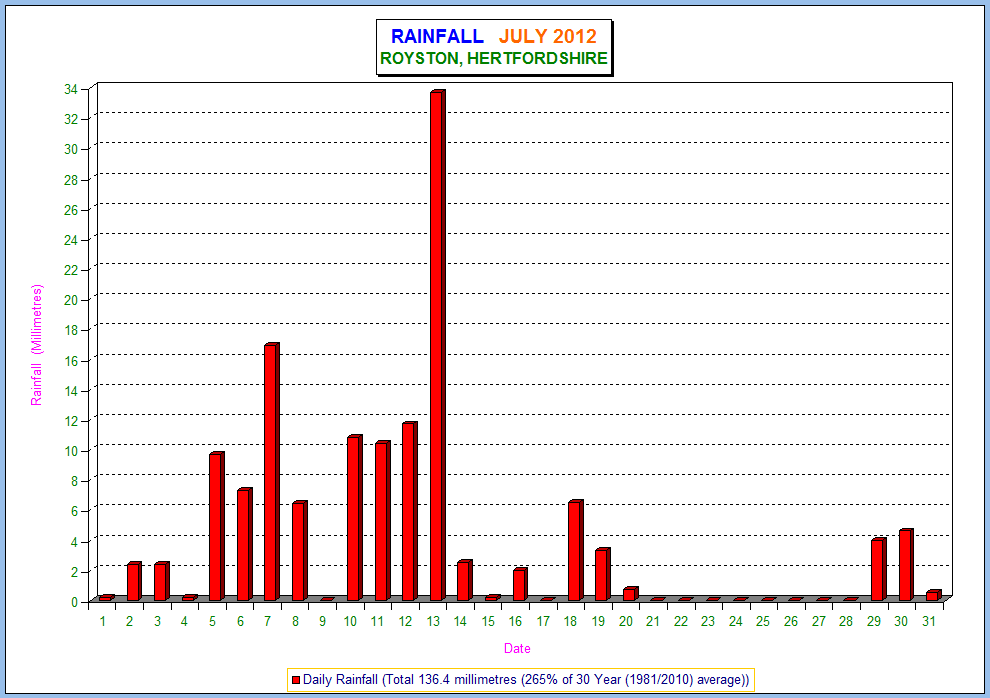This screenshot has width=990, height=698.
Task: Click the y-axis label 10
Action: click(x=71, y=451)
